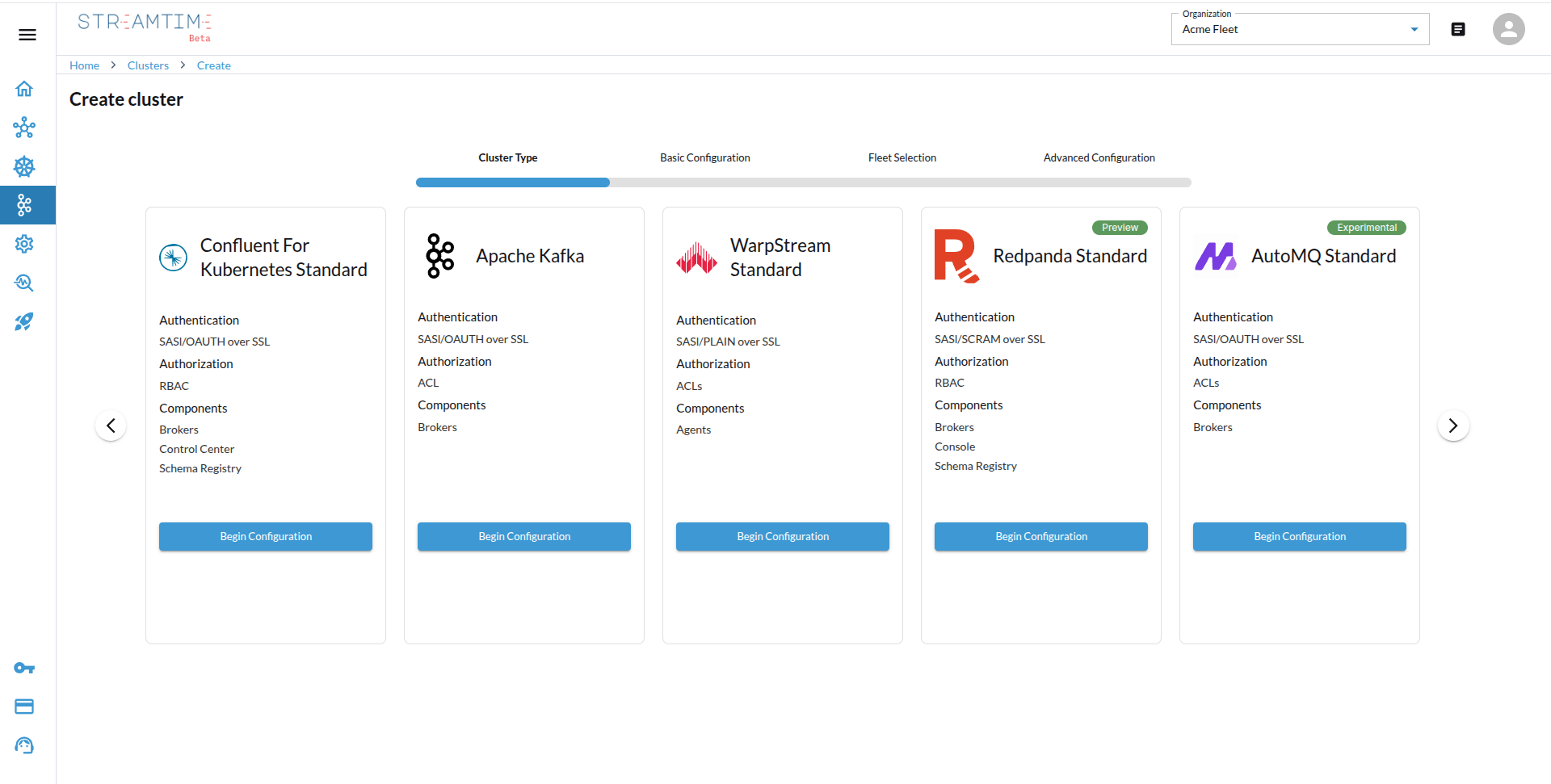Viewport: 1551px width, 784px height.
Task: Open the billing credit card icon
Action: (x=24, y=706)
